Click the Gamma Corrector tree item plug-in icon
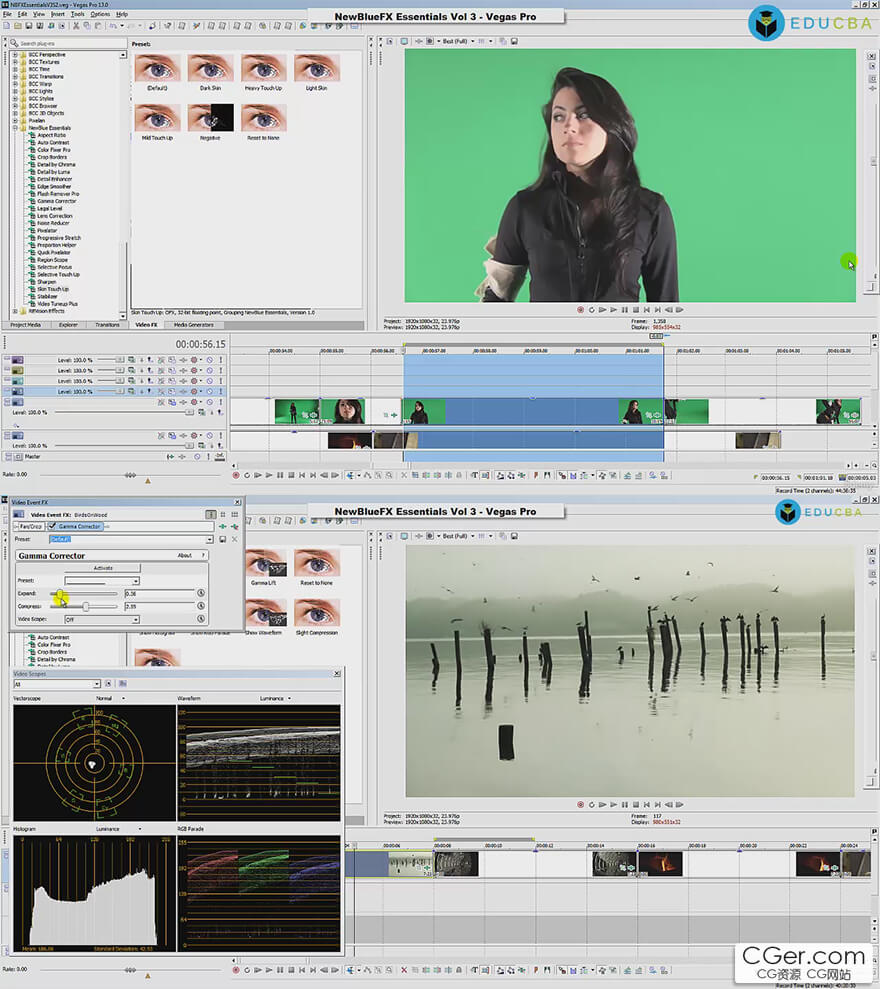The height and width of the screenshot is (989, 880). [32, 201]
